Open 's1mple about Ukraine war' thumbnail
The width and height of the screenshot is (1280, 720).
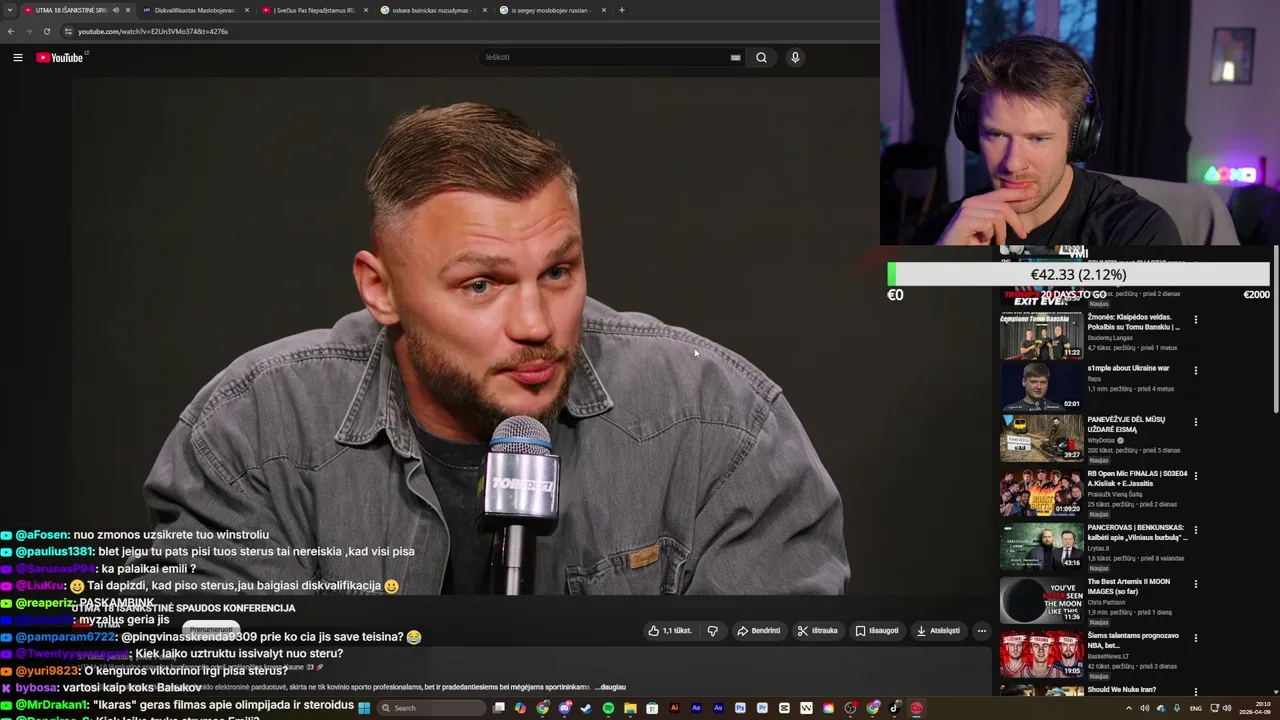1041,386
